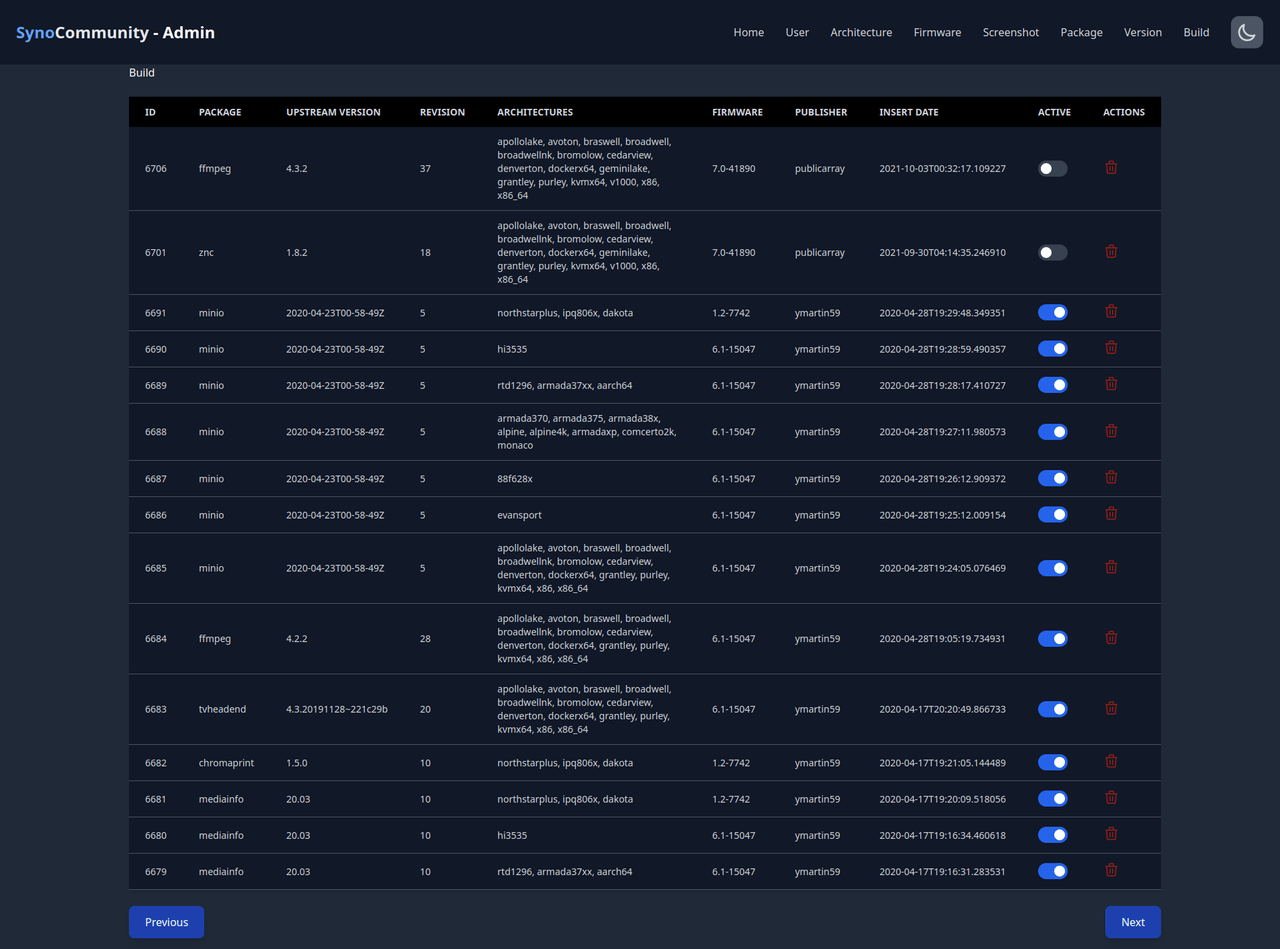Disable active toggle for build 6690
The width and height of the screenshot is (1280, 949).
[x=1052, y=349]
